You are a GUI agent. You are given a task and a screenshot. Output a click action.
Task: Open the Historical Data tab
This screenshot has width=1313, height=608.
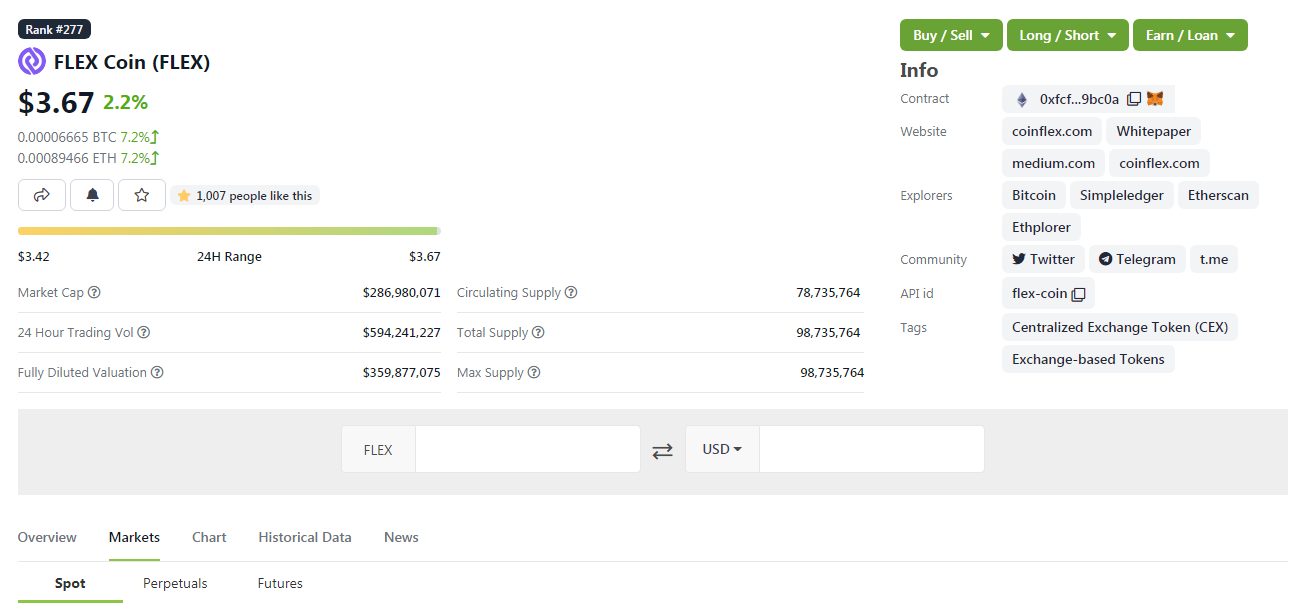pyautogui.click(x=305, y=537)
